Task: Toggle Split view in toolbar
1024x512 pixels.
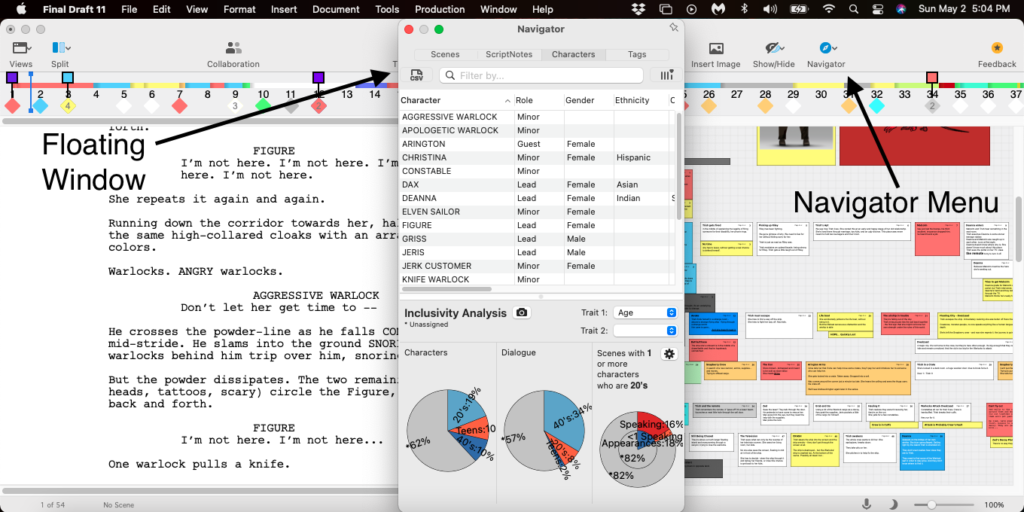Action: (x=60, y=49)
